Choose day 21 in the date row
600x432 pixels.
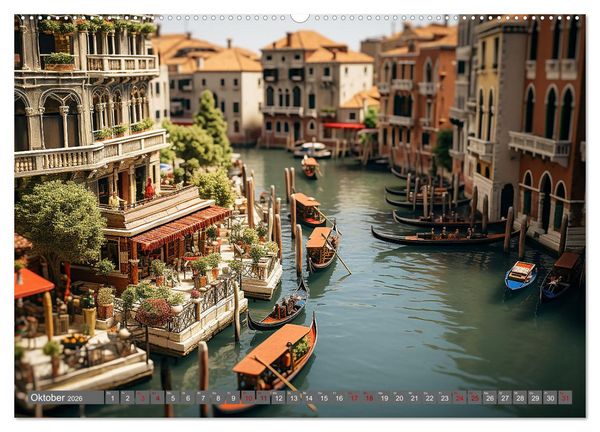pos(414,398)
